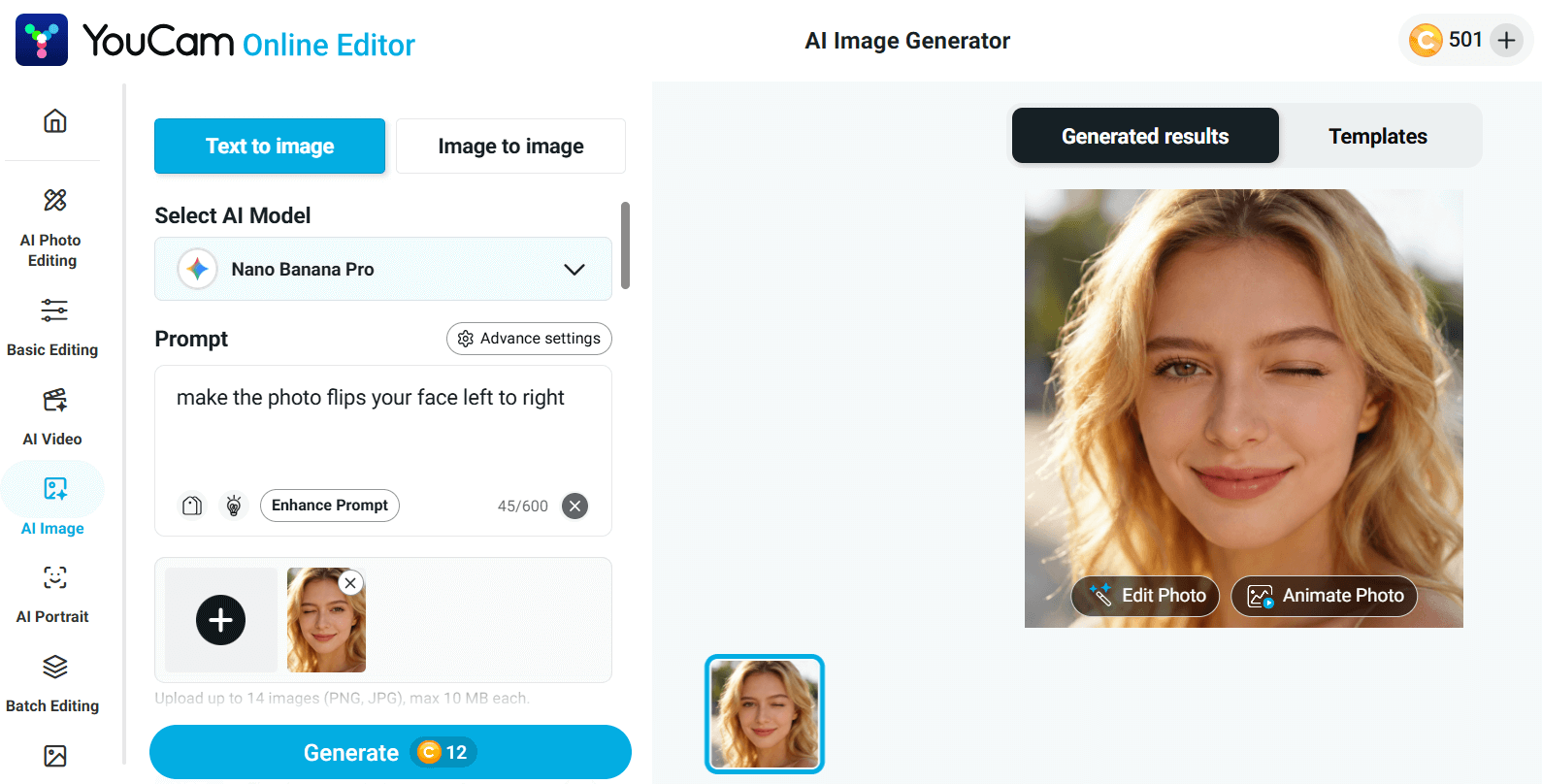Switch to Image to image tab
The image size is (1542, 784).
pyautogui.click(x=510, y=147)
